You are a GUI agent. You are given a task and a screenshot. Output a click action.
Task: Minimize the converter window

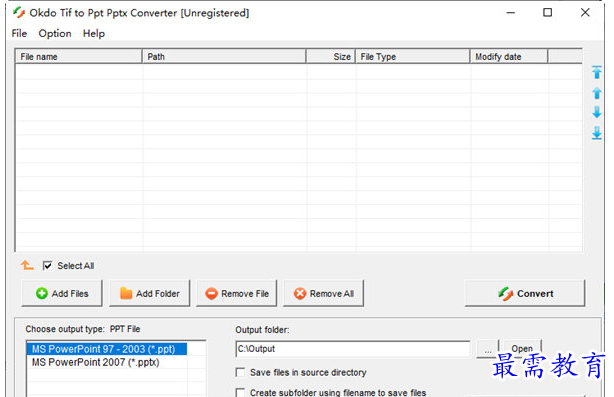click(511, 13)
